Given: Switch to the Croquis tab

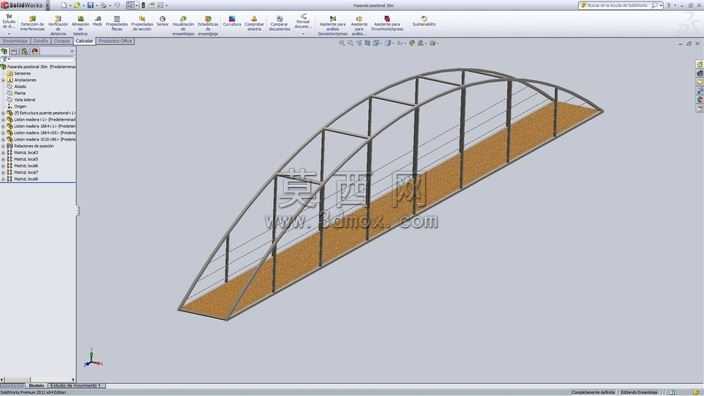Looking at the screenshot, I should click(x=62, y=41).
